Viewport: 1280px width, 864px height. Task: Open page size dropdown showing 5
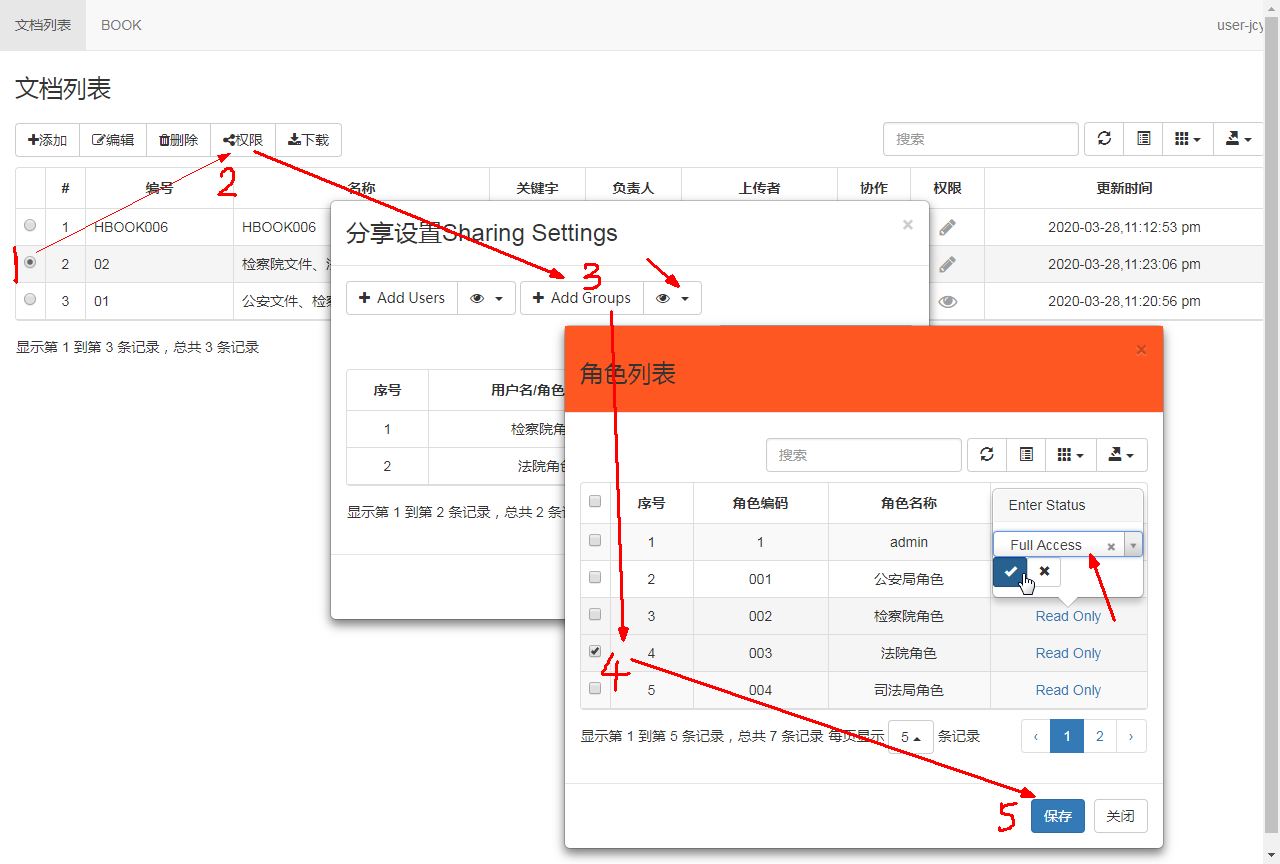[910, 737]
